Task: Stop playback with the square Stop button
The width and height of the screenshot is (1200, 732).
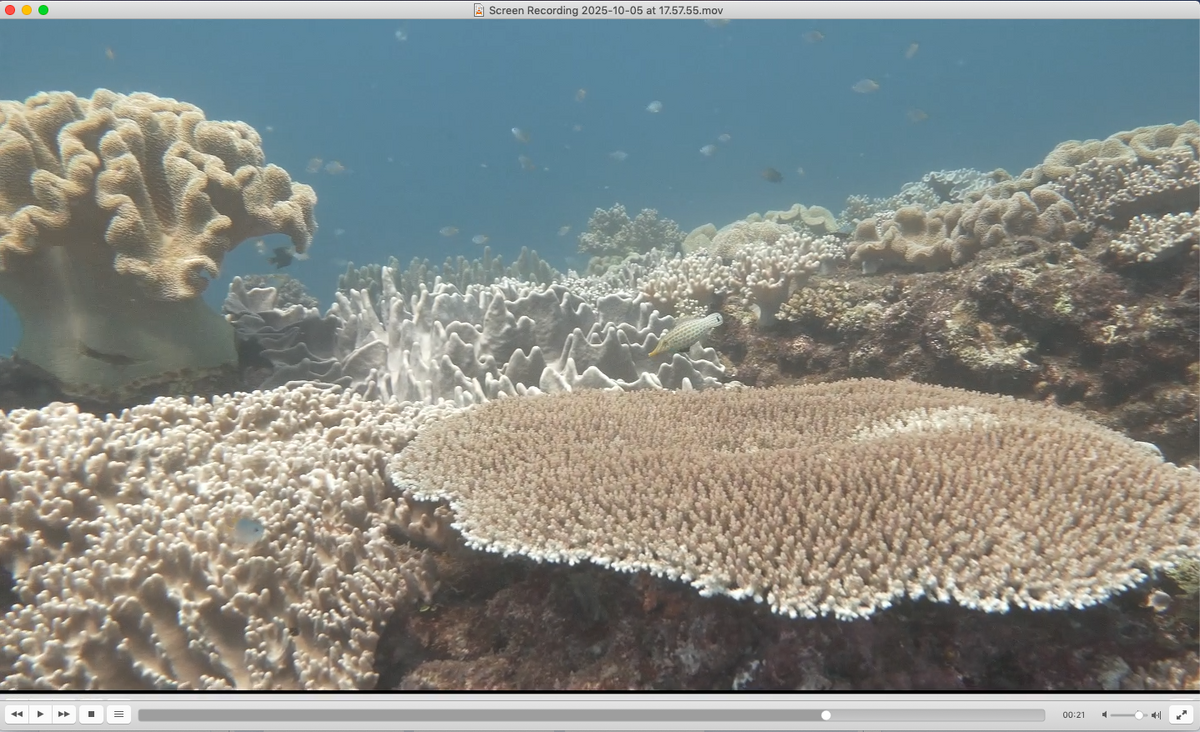Action: (91, 714)
